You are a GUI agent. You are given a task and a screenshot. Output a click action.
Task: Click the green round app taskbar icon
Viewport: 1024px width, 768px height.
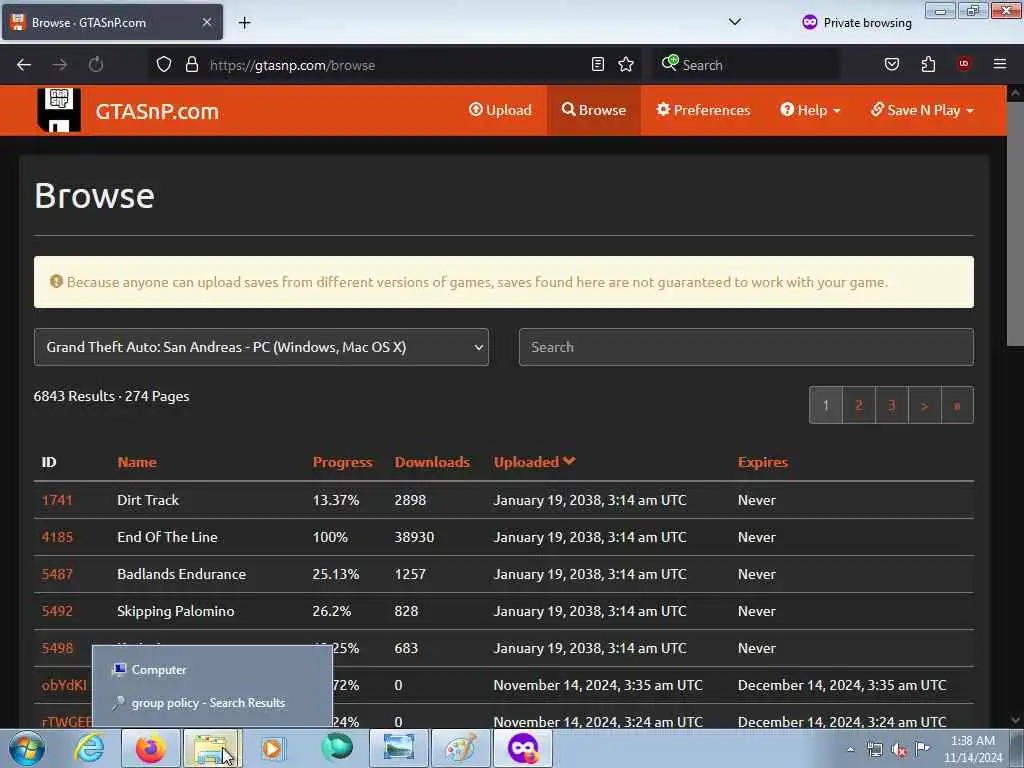(x=336, y=748)
